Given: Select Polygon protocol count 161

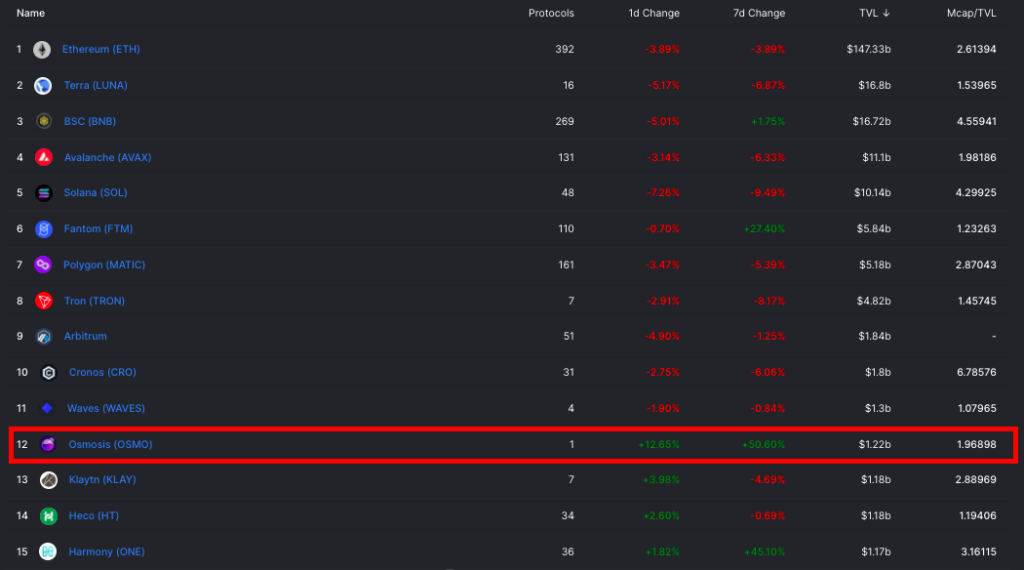Looking at the screenshot, I should pos(566,264).
